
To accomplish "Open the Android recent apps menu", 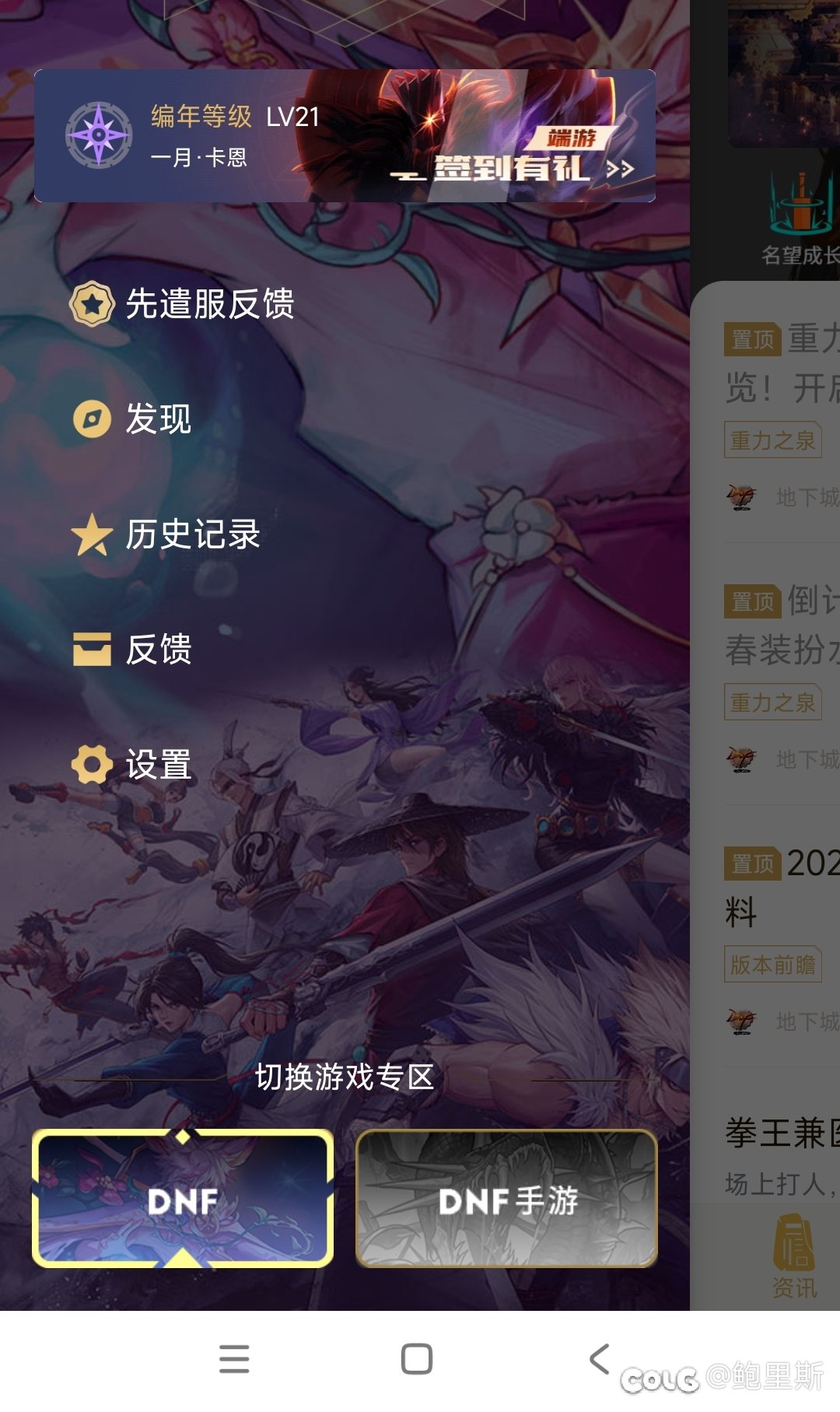I will coord(234,1359).
